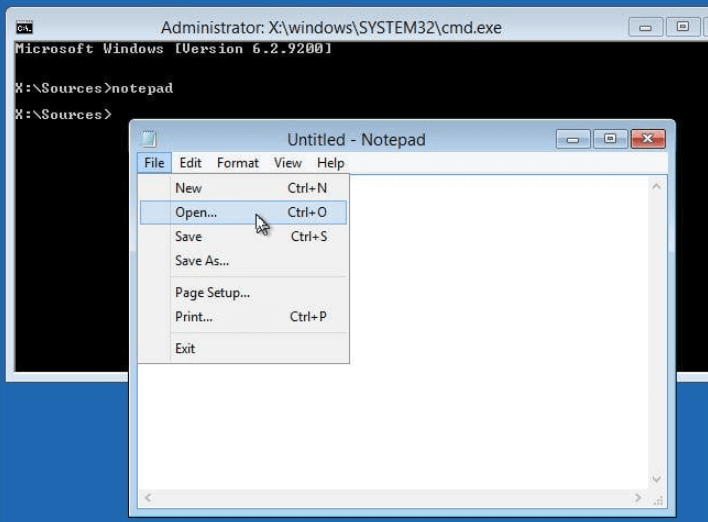The width and height of the screenshot is (708, 522).
Task: Choose Save in the File menu
Action: pyautogui.click(x=243, y=236)
